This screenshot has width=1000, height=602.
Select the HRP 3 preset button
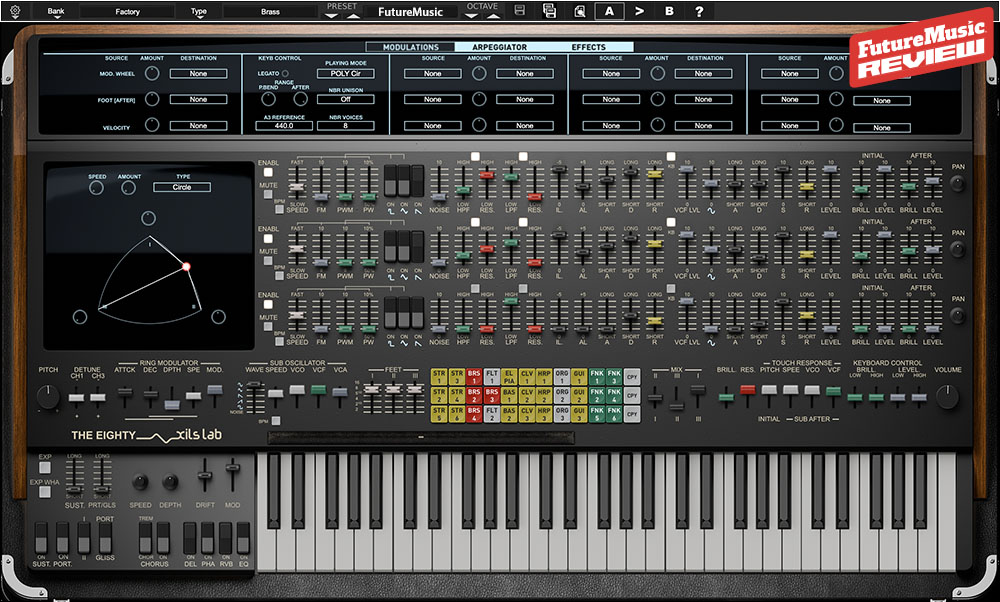544,415
